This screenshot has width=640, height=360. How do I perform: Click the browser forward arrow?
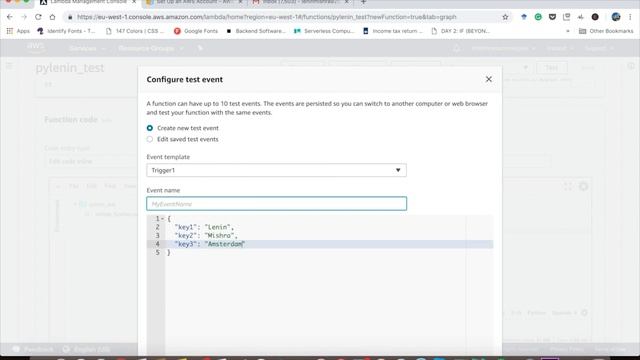click(24, 17)
